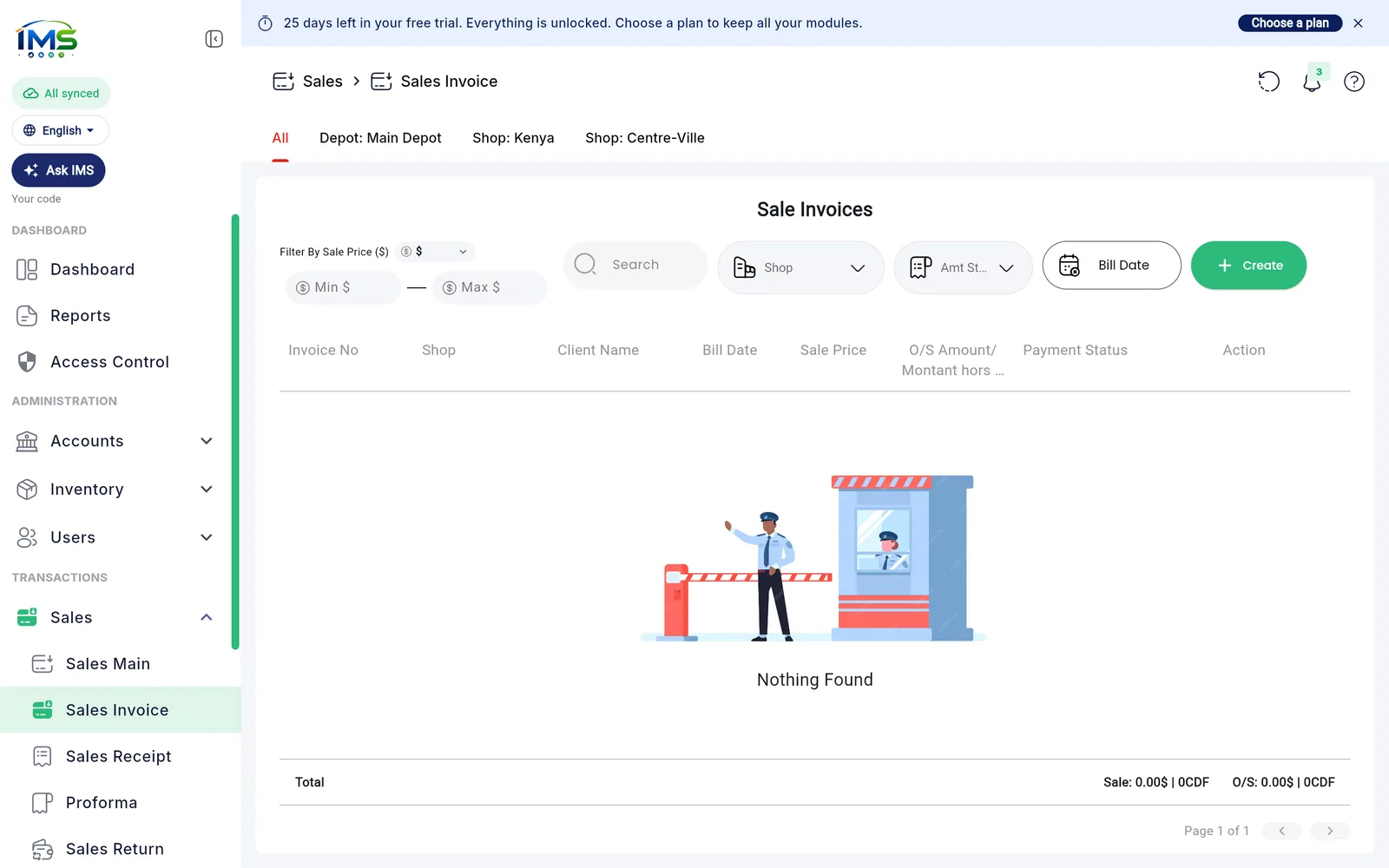Image resolution: width=1389 pixels, height=868 pixels.
Task: Open the Amt Status filter dropdown
Action: click(x=963, y=267)
